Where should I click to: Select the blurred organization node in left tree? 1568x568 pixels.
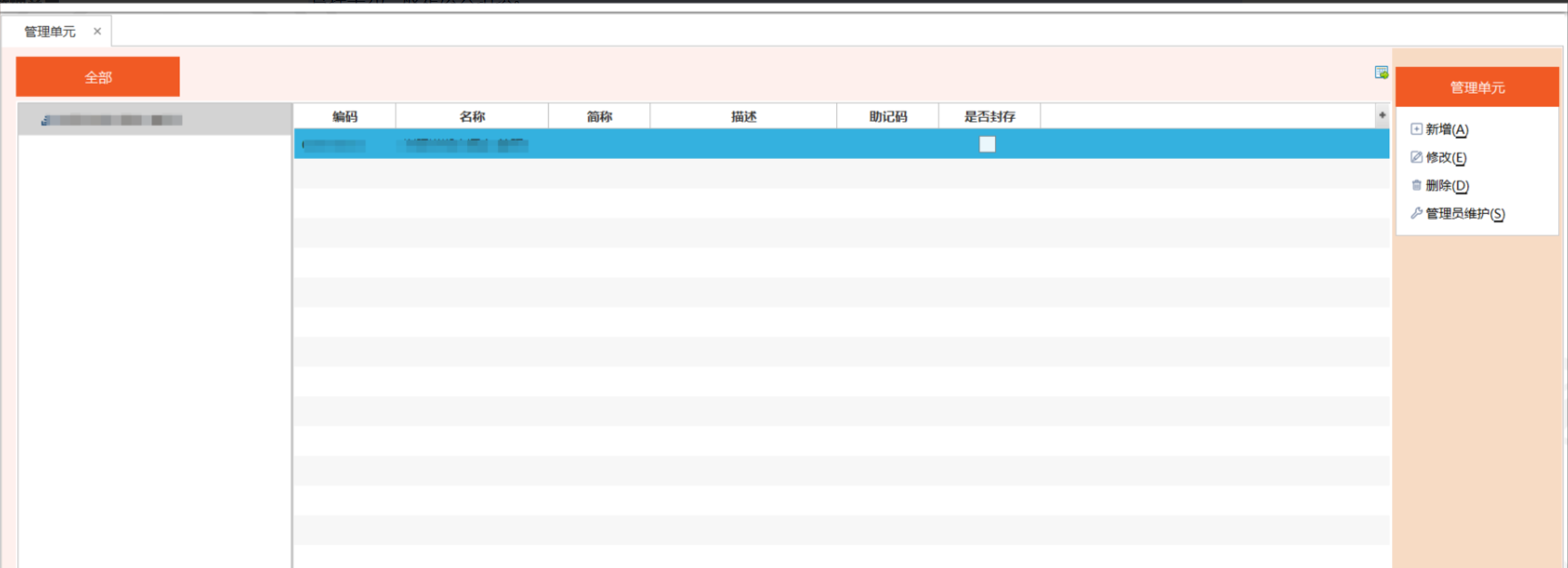point(112,120)
